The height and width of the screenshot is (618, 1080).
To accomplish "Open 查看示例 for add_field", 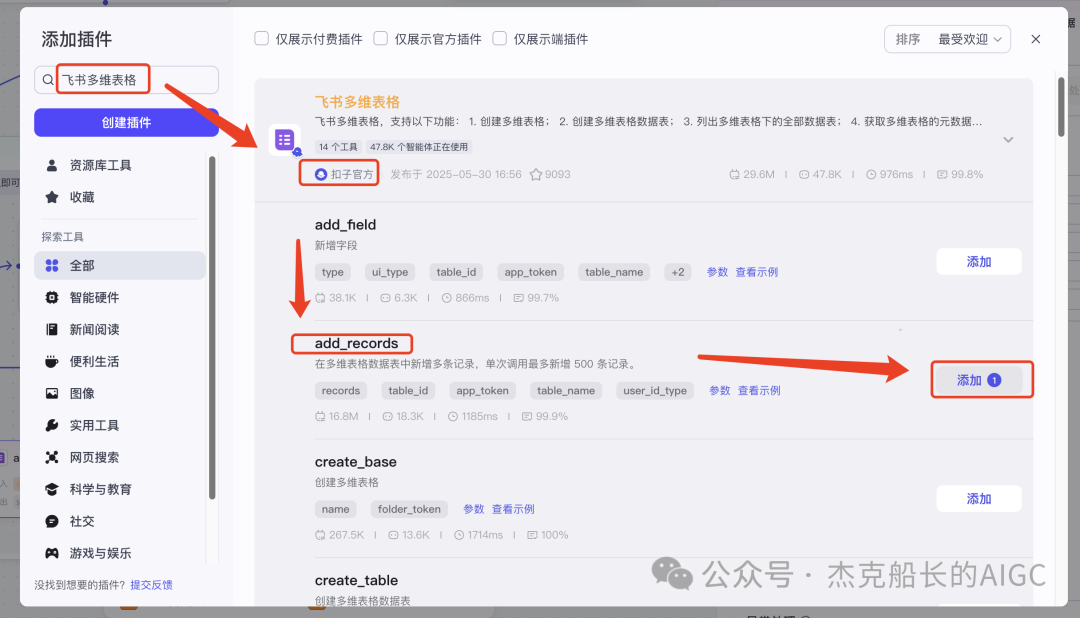I will (756, 272).
